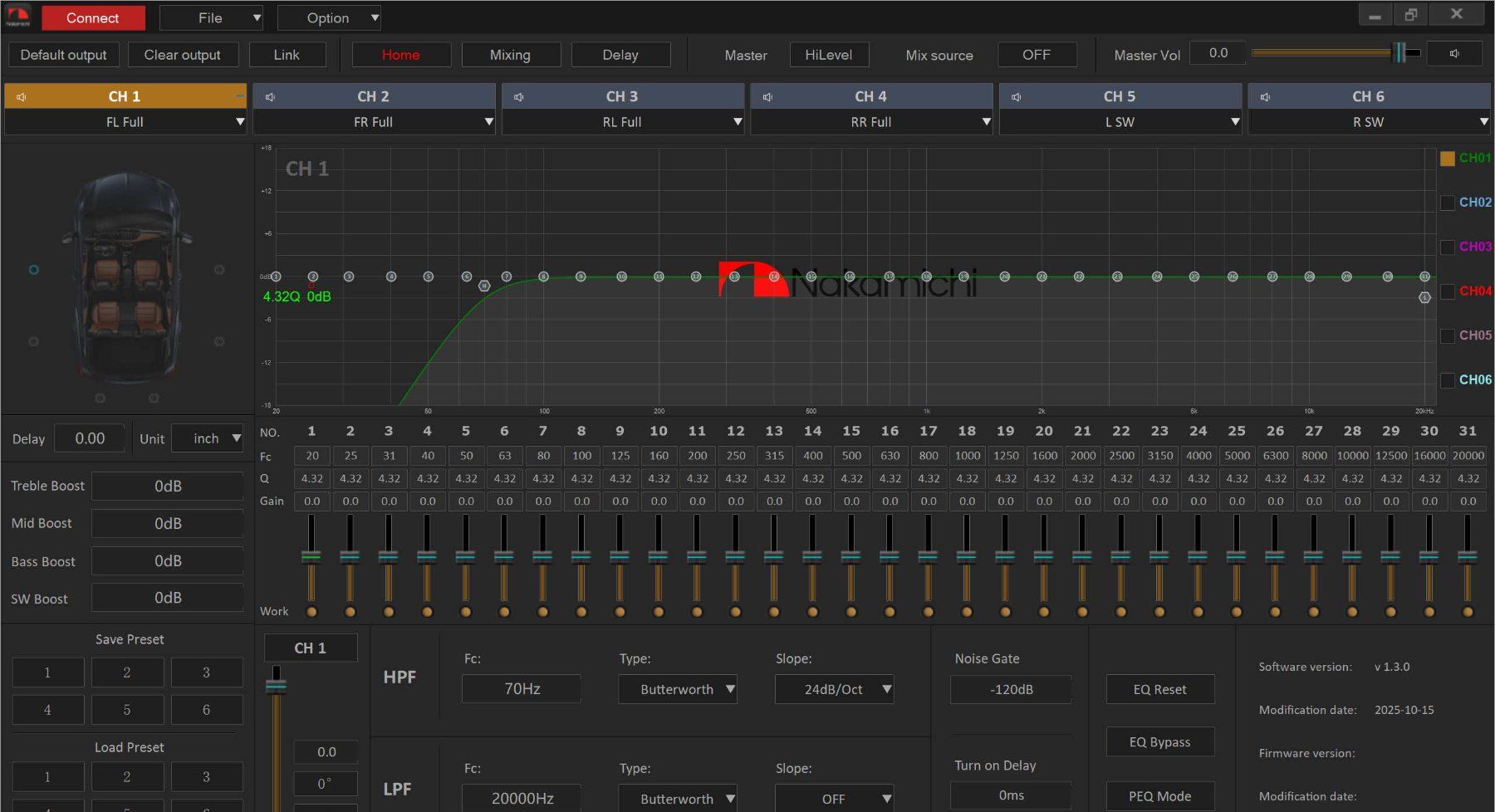Toggle the Work button for EQ band 1
The image size is (1495, 812).
(x=311, y=612)
